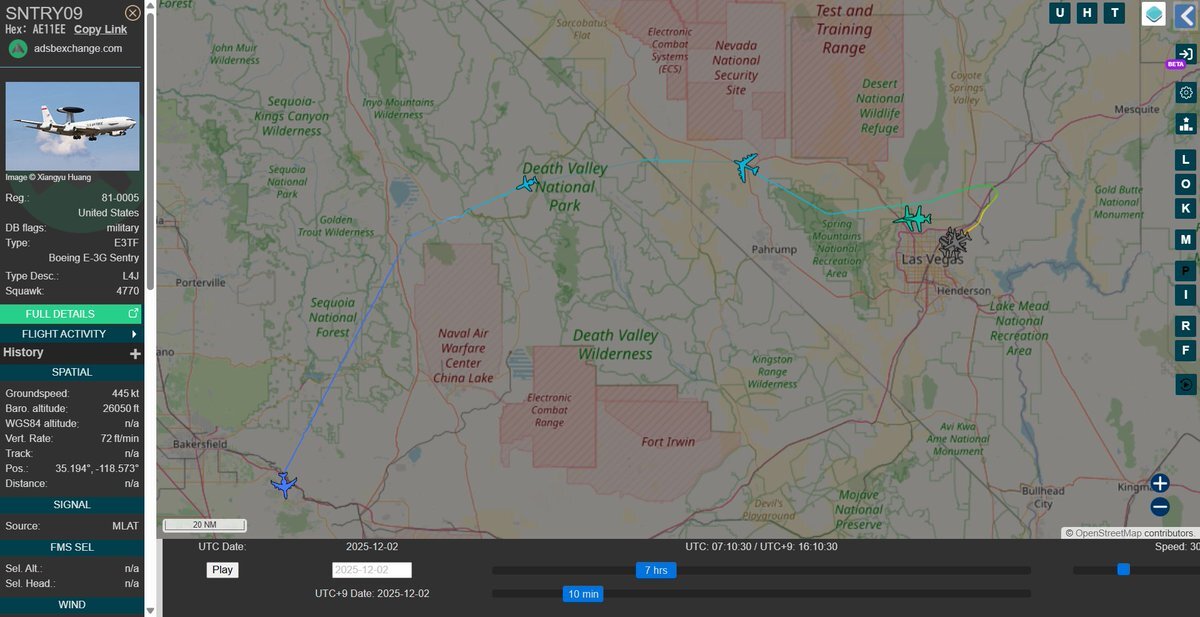Expand the FLIGHT ACTIVITY section
This screenshot has height=617, width=1200.
click(x=70, y=334)
